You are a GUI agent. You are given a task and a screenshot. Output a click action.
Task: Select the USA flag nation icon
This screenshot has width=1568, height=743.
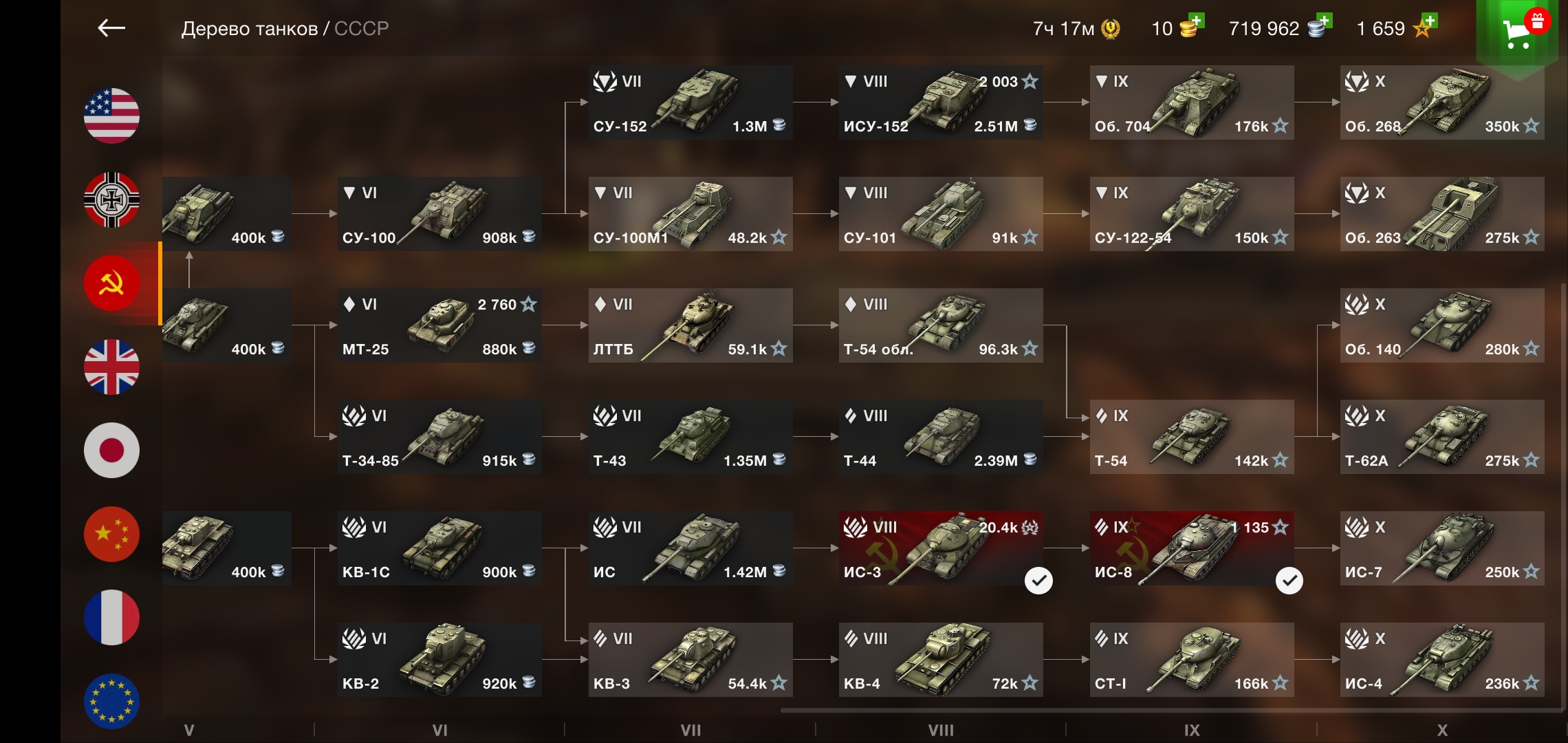point(111,116)
